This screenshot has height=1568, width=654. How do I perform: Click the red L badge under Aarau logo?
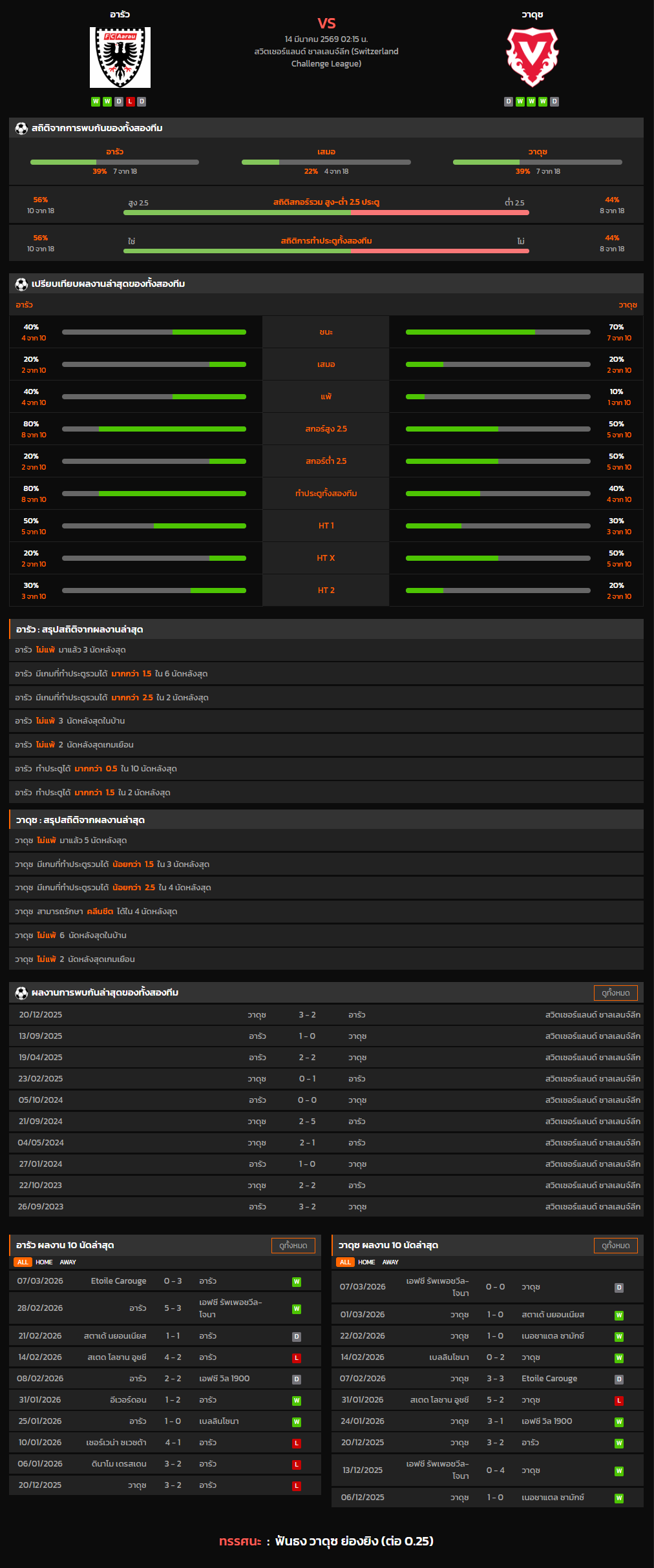[x=131, y=101]
